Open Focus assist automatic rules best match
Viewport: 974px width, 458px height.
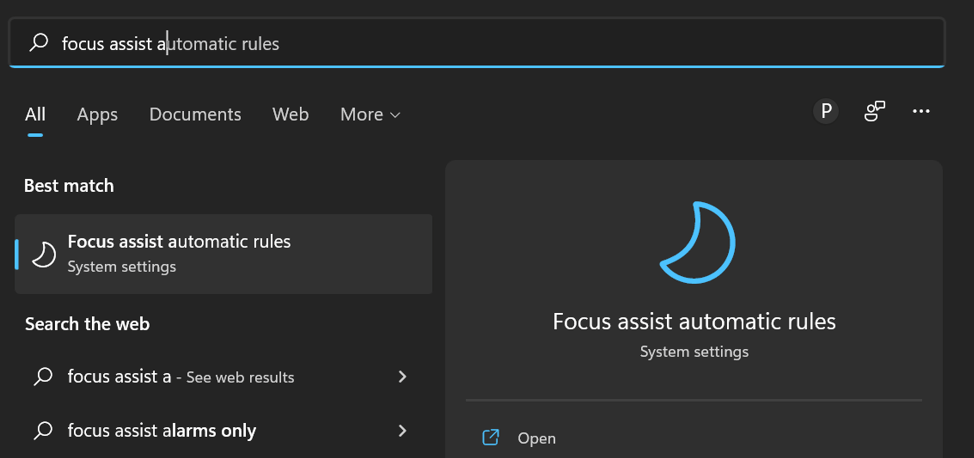point(224,254)
